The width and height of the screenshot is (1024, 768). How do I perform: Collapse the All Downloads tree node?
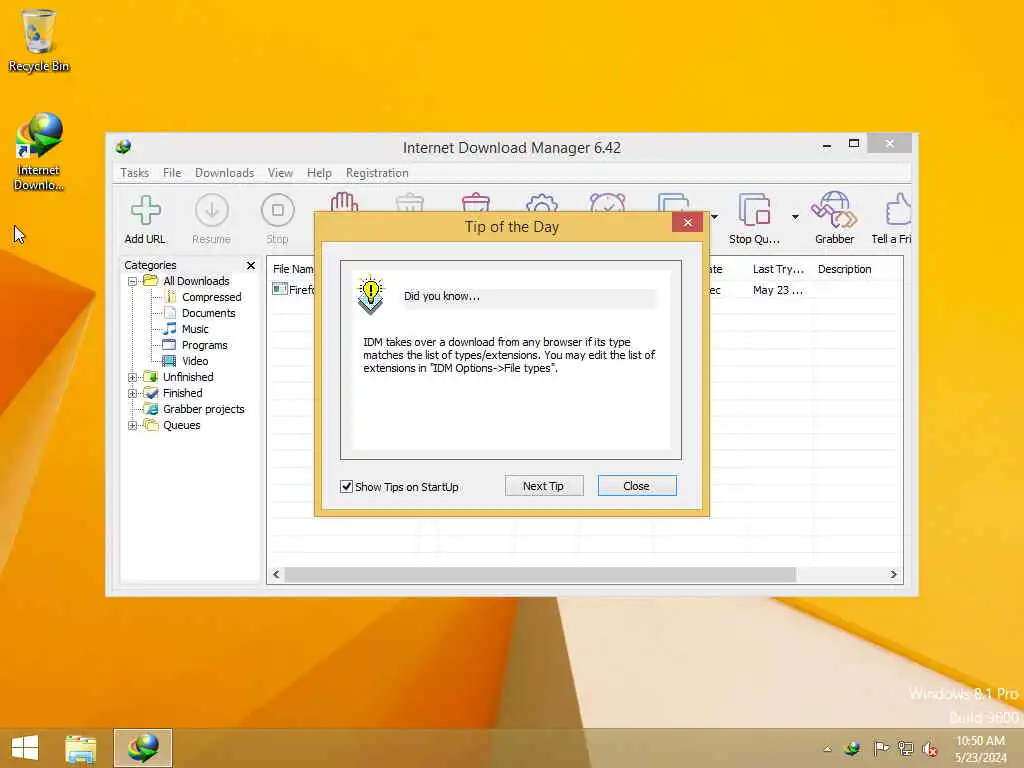pos(133,281)
